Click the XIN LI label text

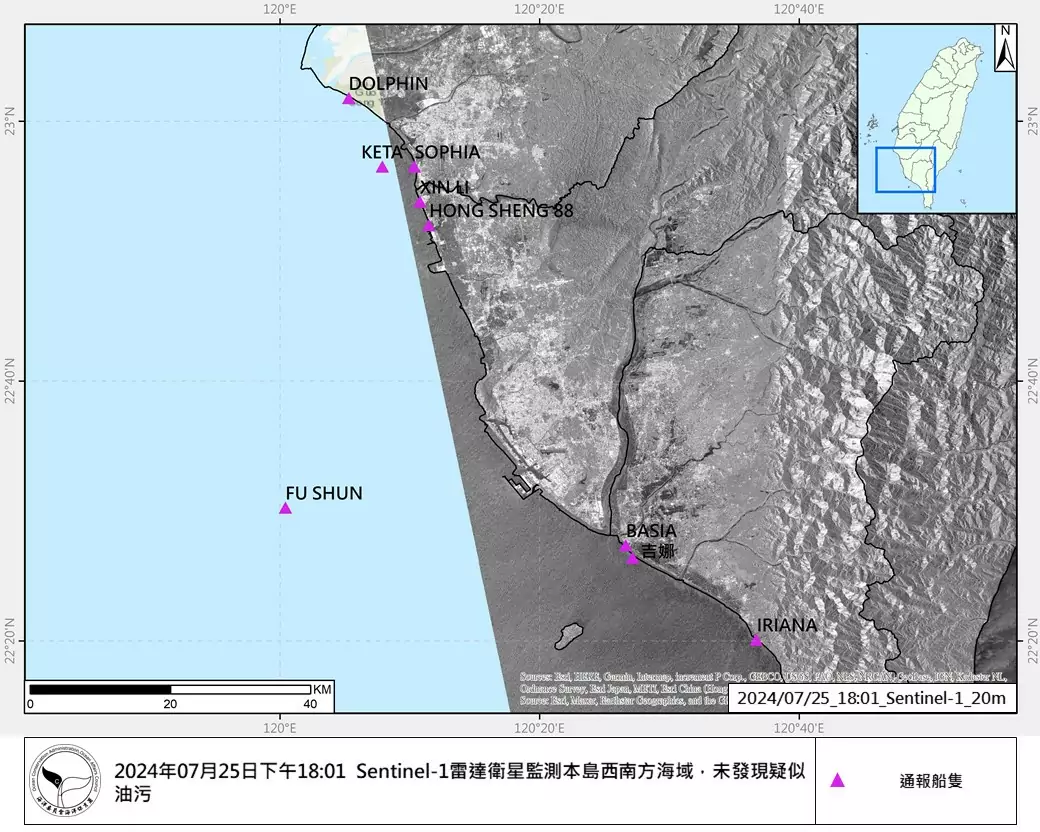[445, 188]
